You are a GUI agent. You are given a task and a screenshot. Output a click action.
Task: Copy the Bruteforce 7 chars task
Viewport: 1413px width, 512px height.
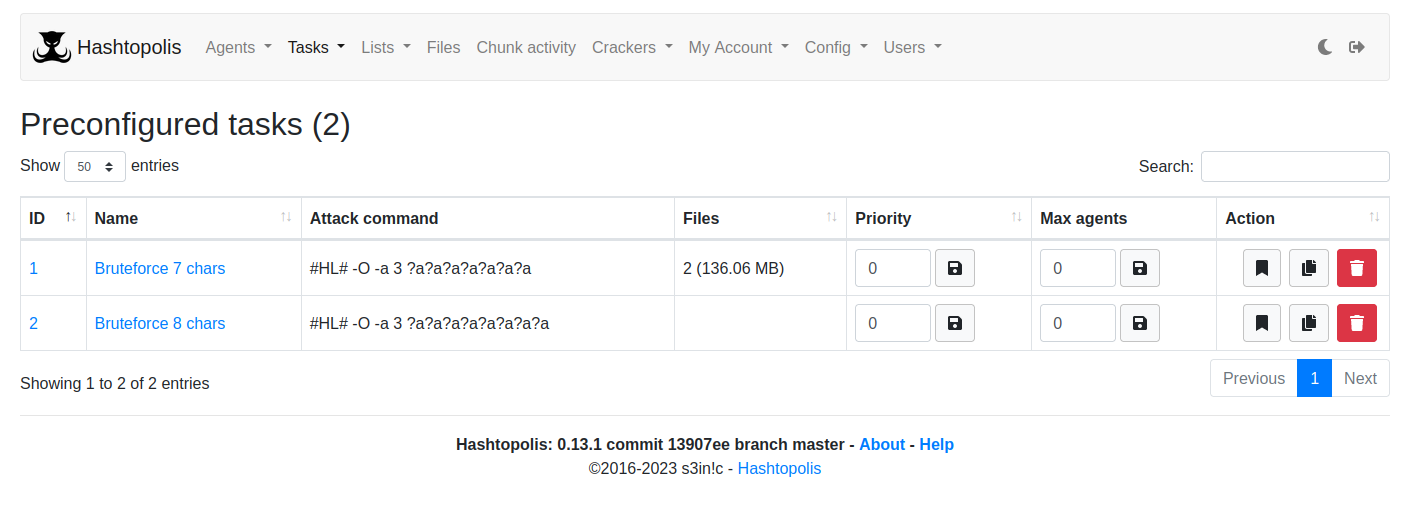tap(1309, 268)
